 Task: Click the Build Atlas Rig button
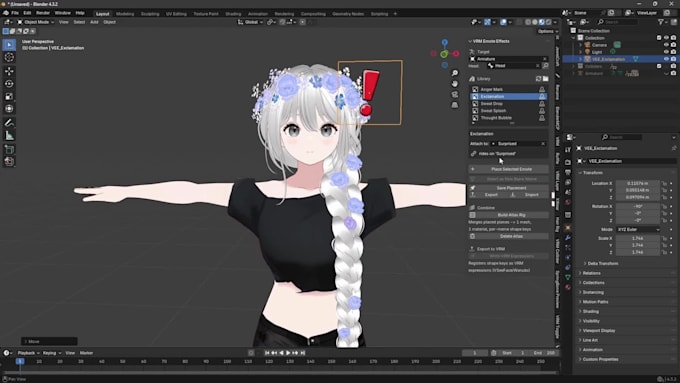coord(508,215)
